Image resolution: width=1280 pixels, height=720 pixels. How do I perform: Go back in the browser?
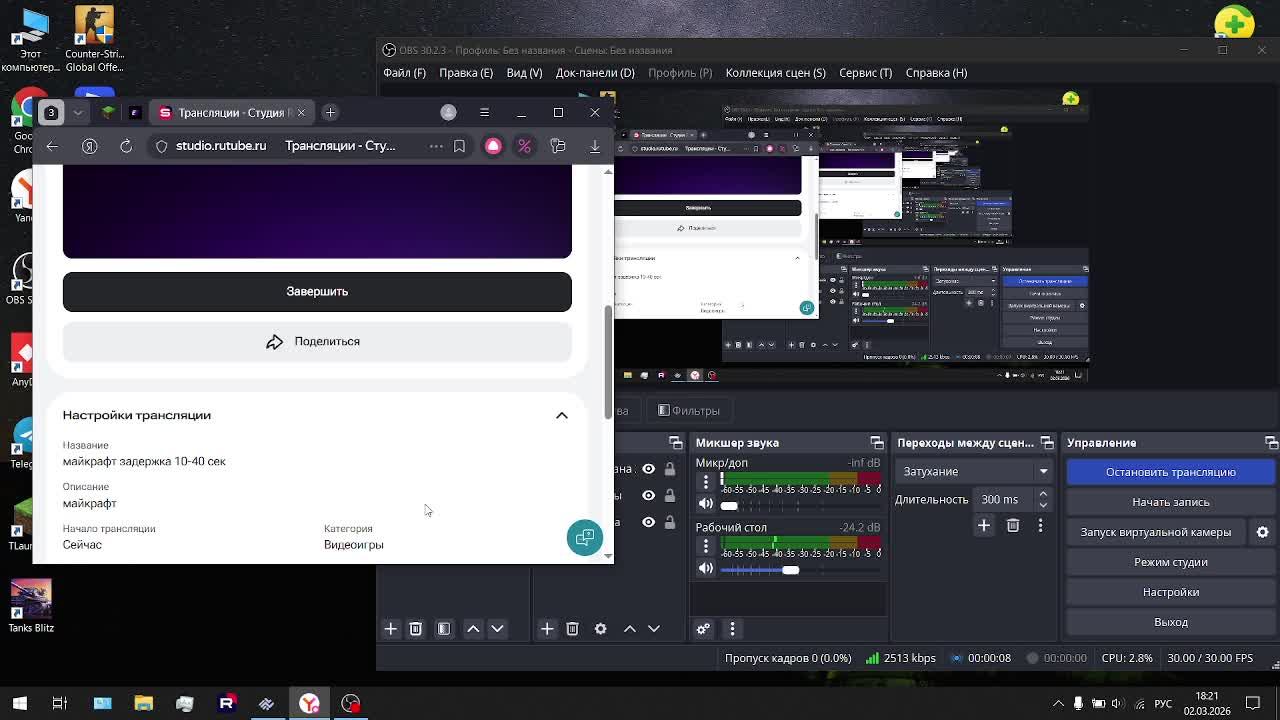coord(52,146)
